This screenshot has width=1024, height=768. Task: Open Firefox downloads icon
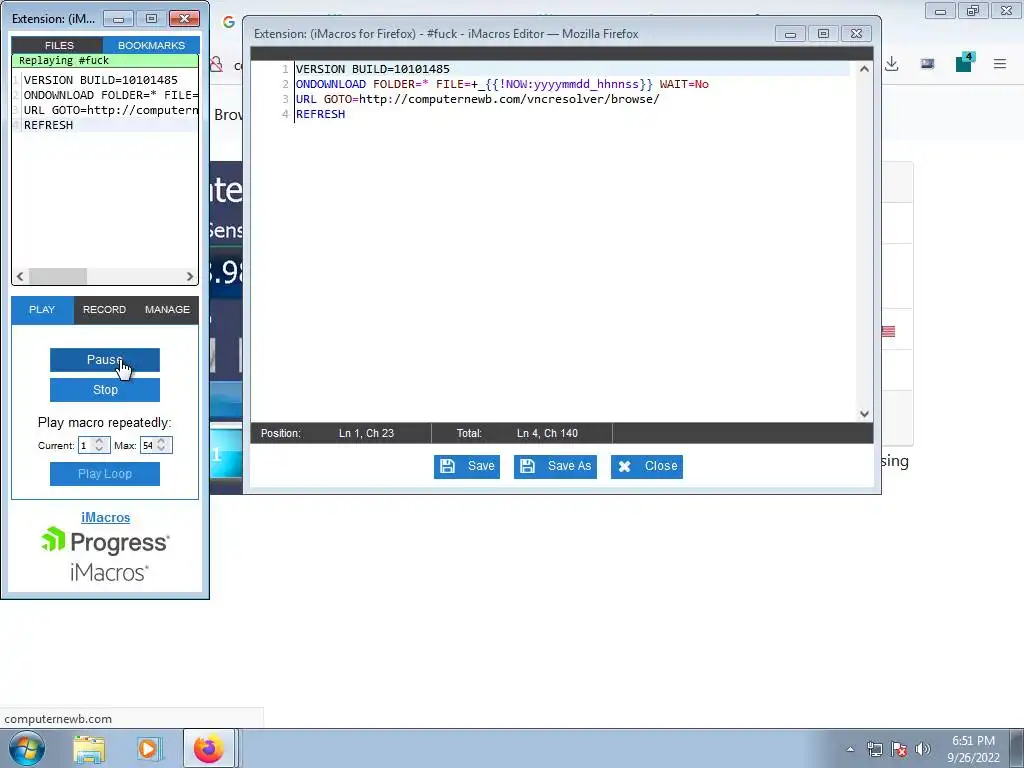[x=891, y=64]
